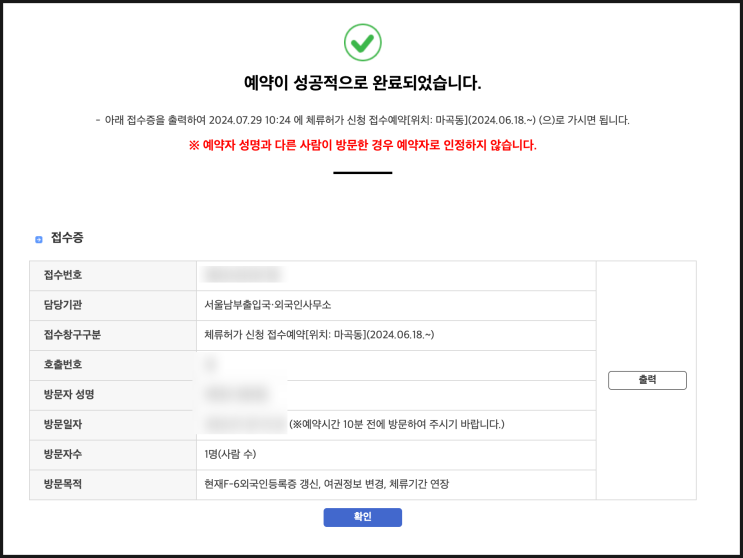Viewport: 743px width, 558px height.
Task: Click the 서울남부출입국·외국인사무소 value text
Action: [x=267, y=305]
